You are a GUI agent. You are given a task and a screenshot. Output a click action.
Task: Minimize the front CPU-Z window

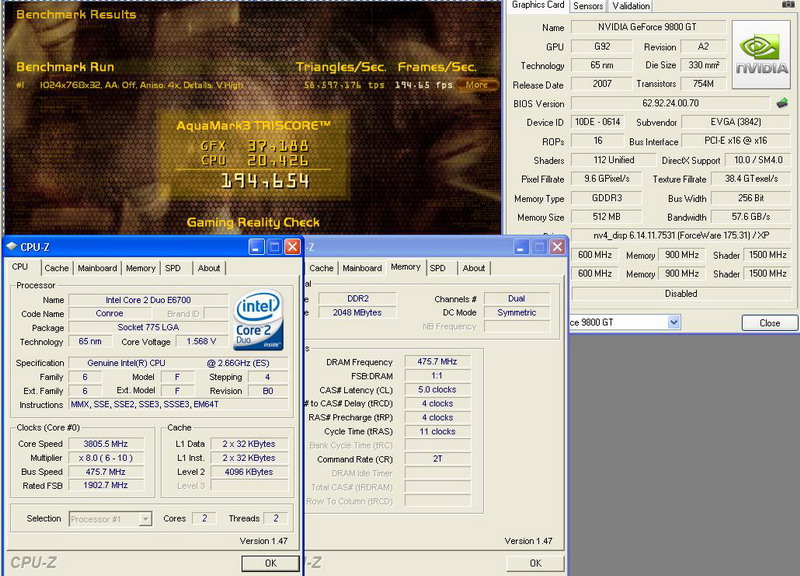click(256, 247)
